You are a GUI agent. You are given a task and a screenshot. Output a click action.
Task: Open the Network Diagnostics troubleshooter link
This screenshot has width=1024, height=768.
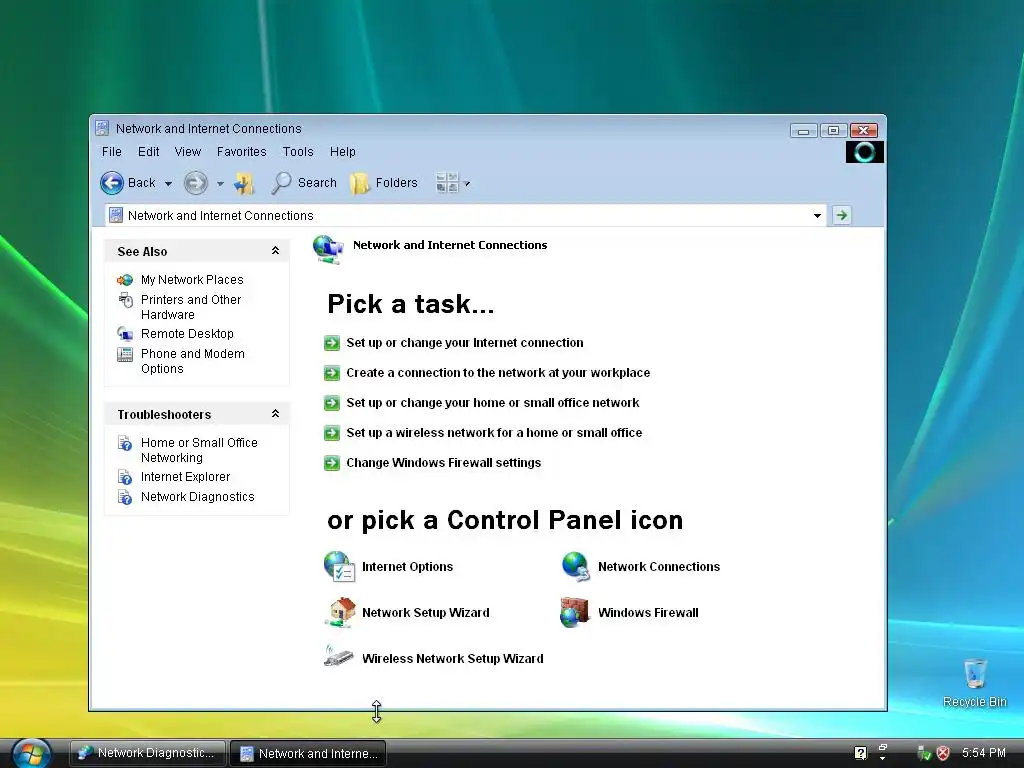point(198,497)
